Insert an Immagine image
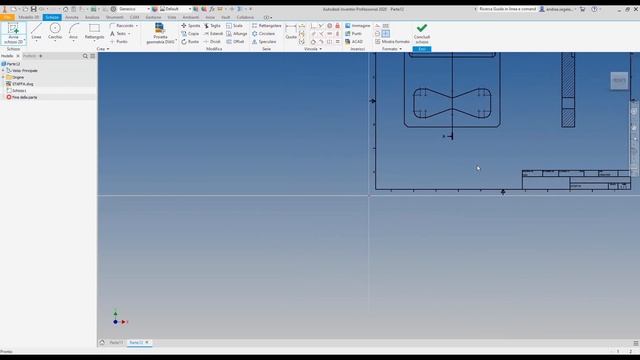 click(358, 26)
